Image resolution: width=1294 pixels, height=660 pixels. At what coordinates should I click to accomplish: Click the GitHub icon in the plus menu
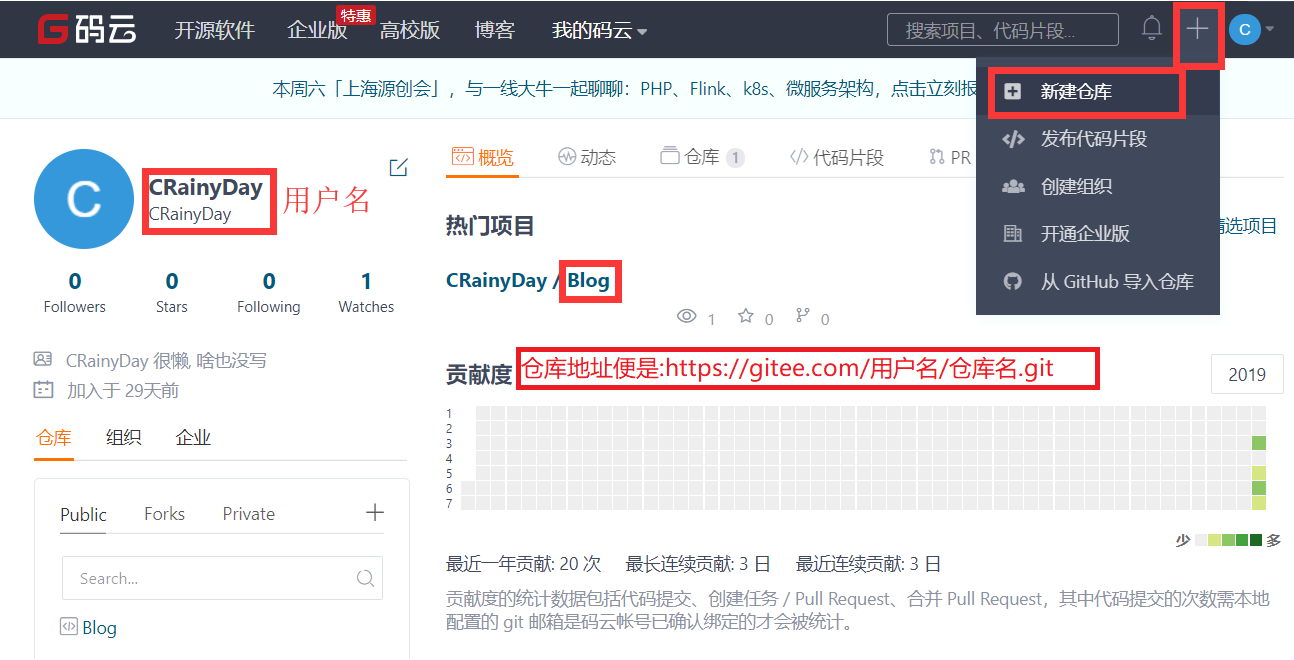pyautogui.click(x=1013, y=281)
